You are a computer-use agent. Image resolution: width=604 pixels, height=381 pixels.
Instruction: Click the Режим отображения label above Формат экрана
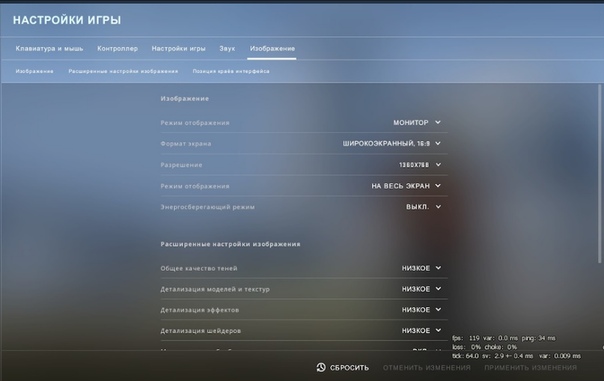point(195,123)
